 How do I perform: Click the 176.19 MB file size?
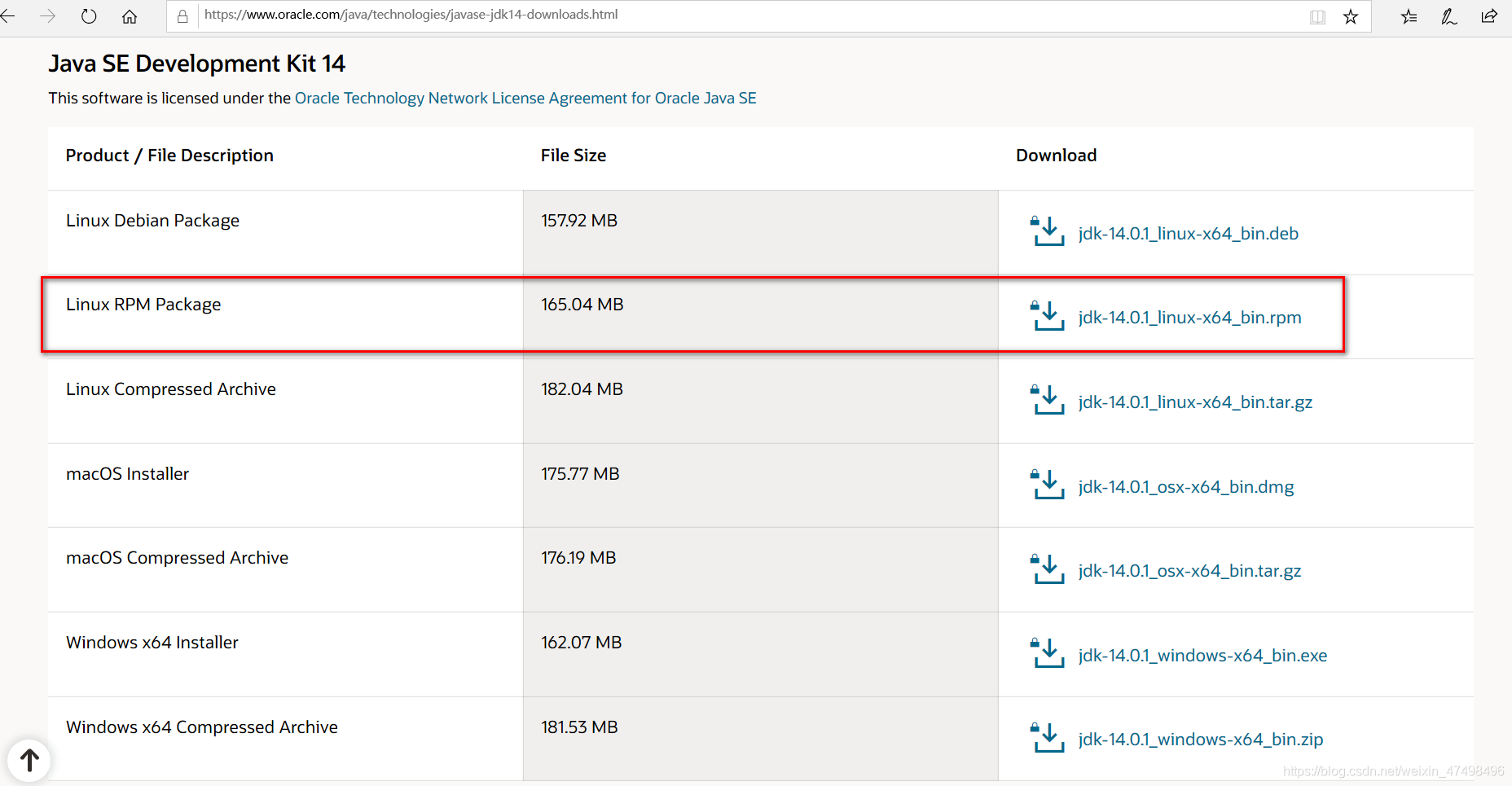578,558
